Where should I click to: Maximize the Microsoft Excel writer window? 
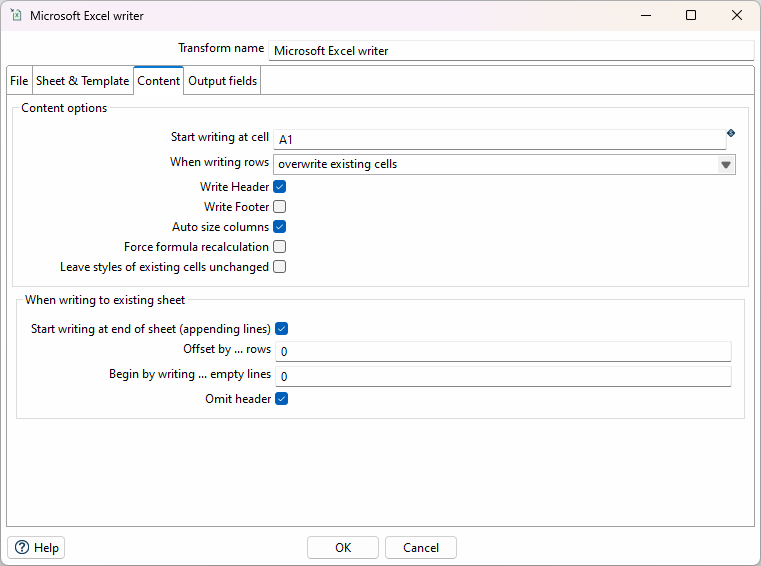(x=691, y=16)
